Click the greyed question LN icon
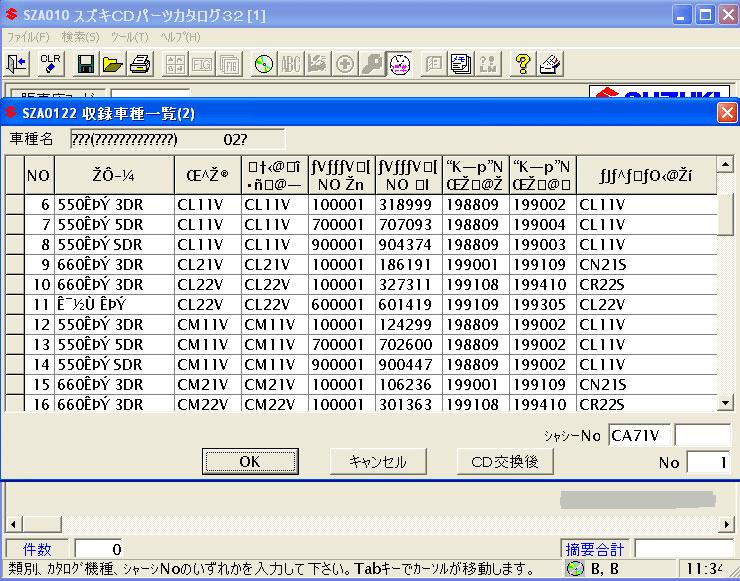The image size is (740, 581). coord(488,63)
